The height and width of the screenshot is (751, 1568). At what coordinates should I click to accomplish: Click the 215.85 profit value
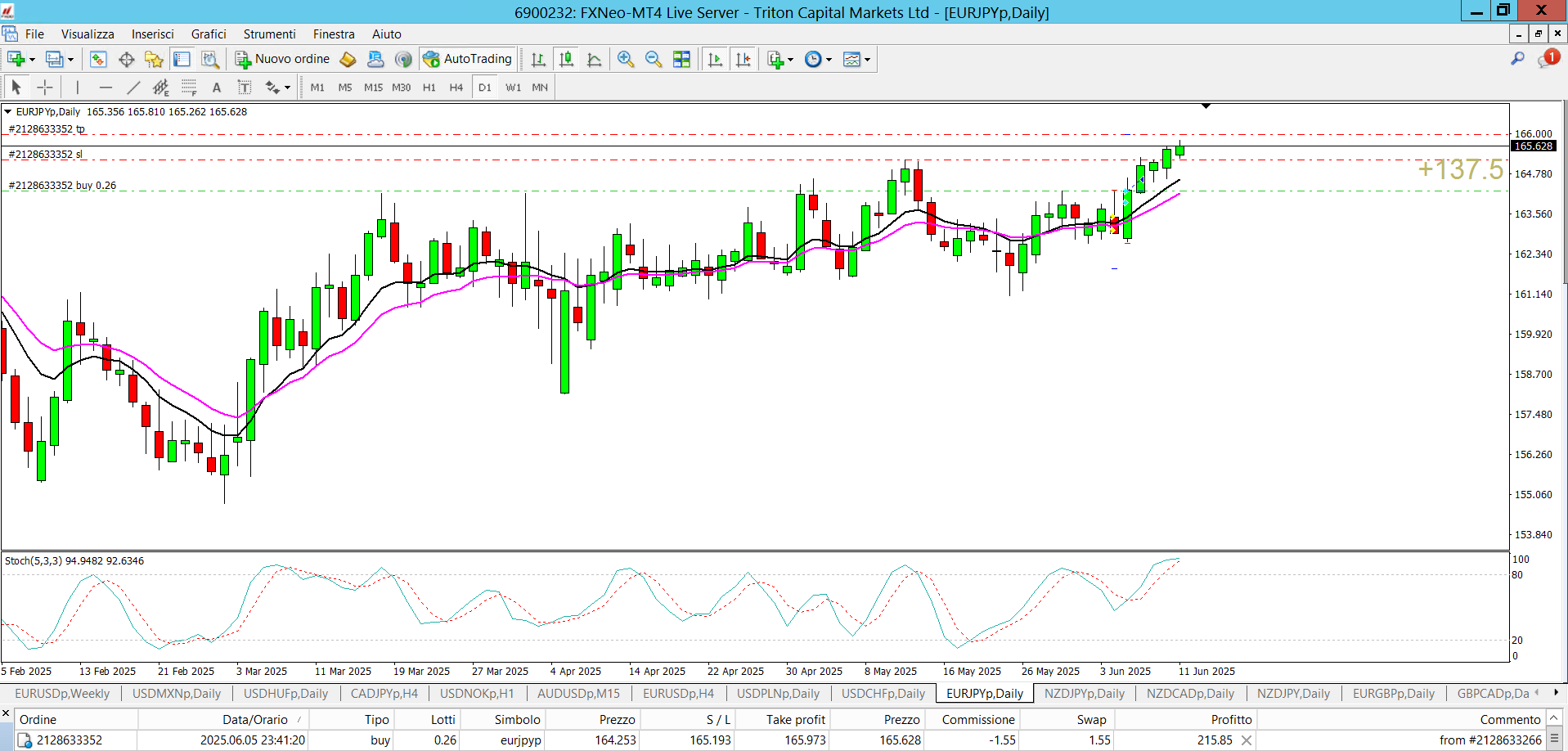pyautogui.click(x=1215, y=740)
